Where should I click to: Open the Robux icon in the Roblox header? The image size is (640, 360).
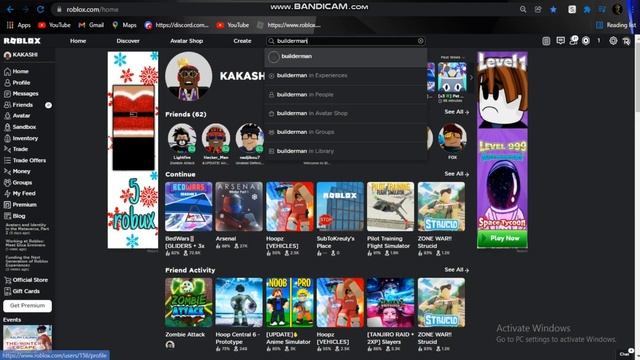pos(586,41)
